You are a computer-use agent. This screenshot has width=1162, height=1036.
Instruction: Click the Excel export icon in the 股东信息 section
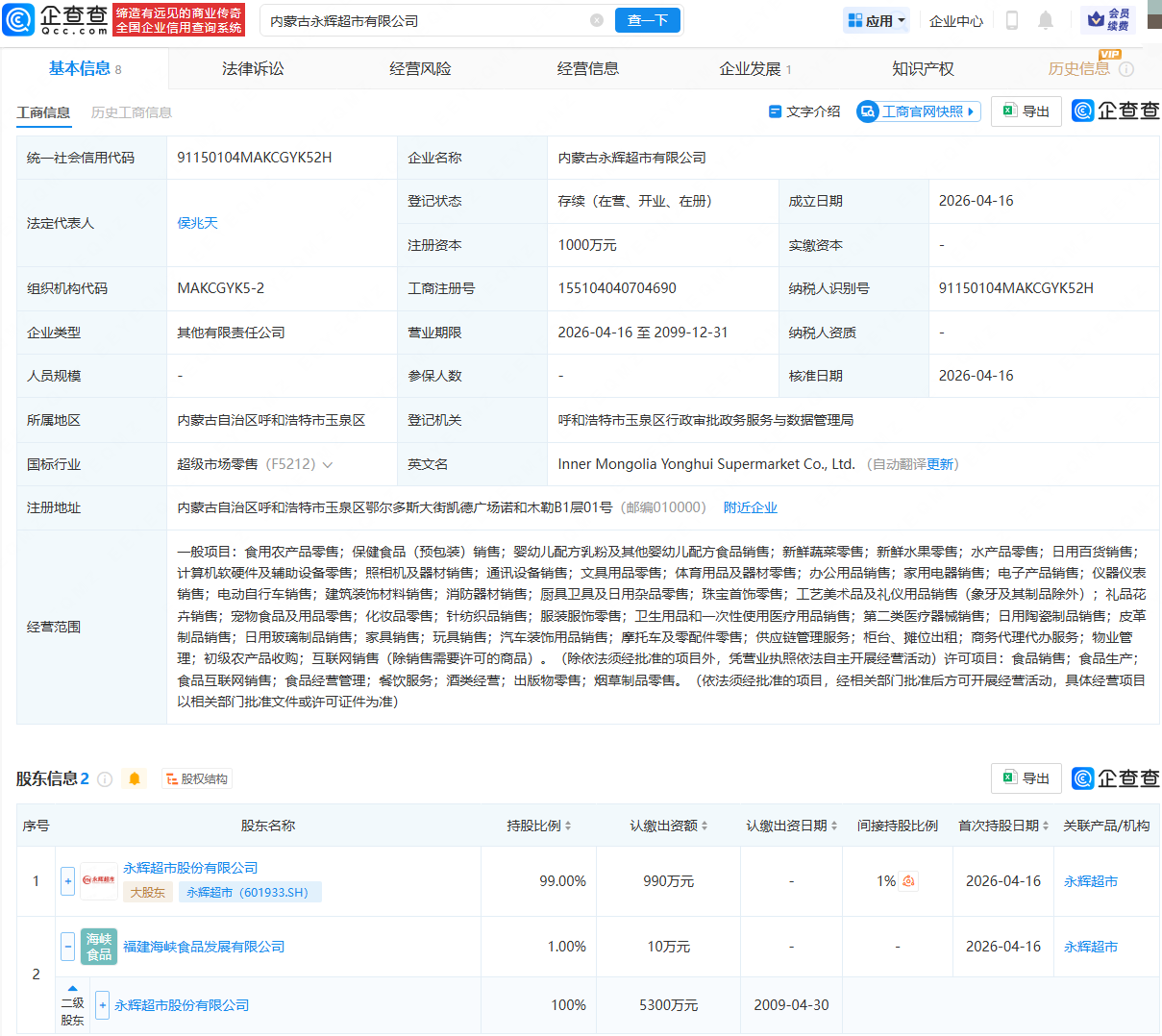tap(1026, 778)
